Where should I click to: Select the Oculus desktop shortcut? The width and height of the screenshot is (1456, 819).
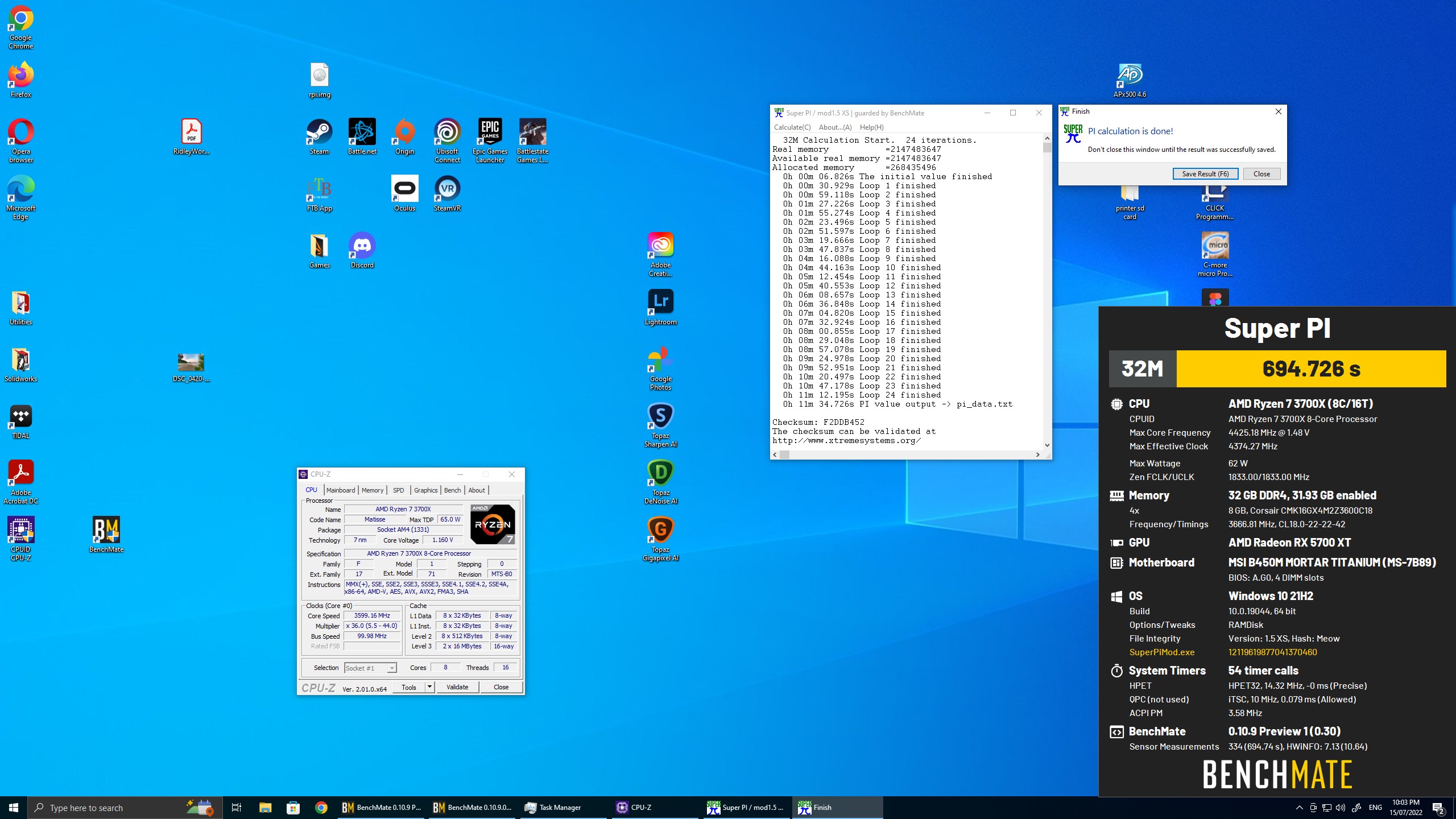pyautogui.click(x=404, y=193)
